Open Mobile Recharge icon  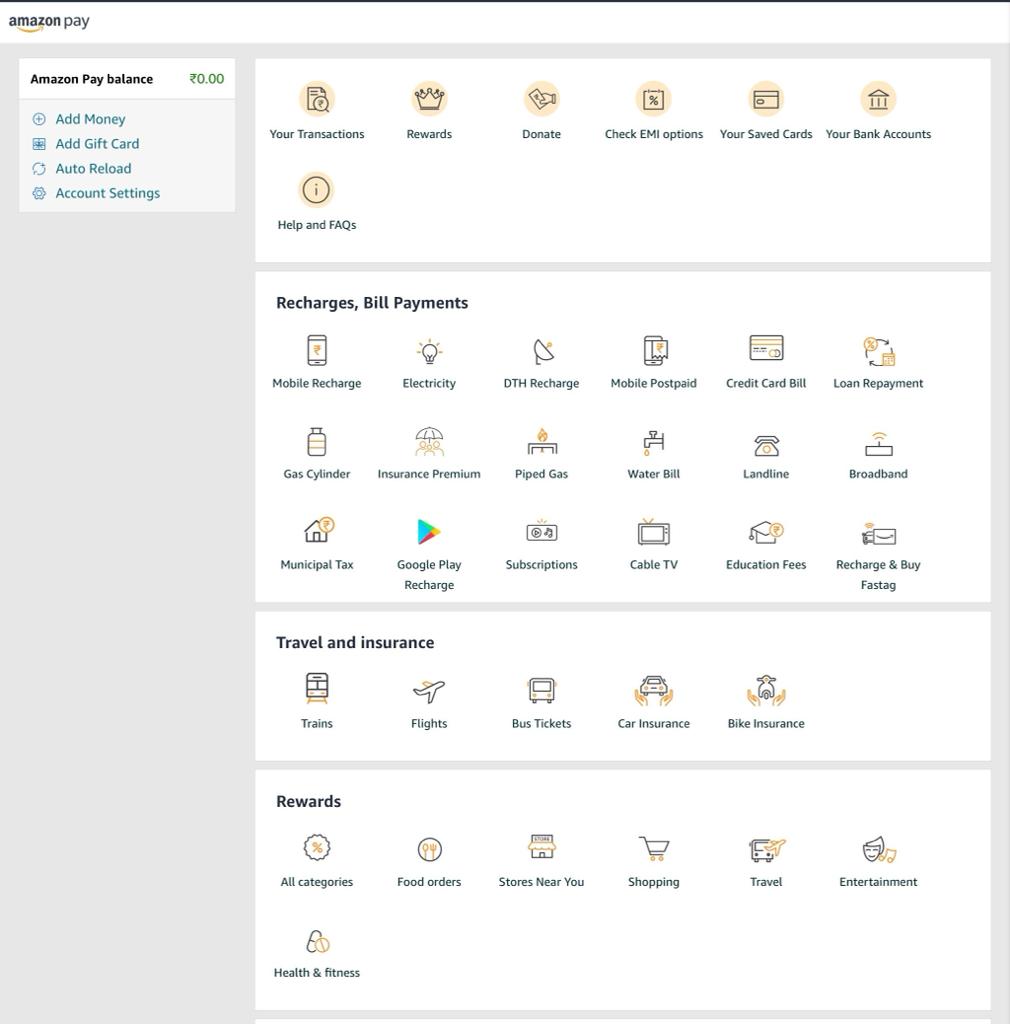pos(316,351)
